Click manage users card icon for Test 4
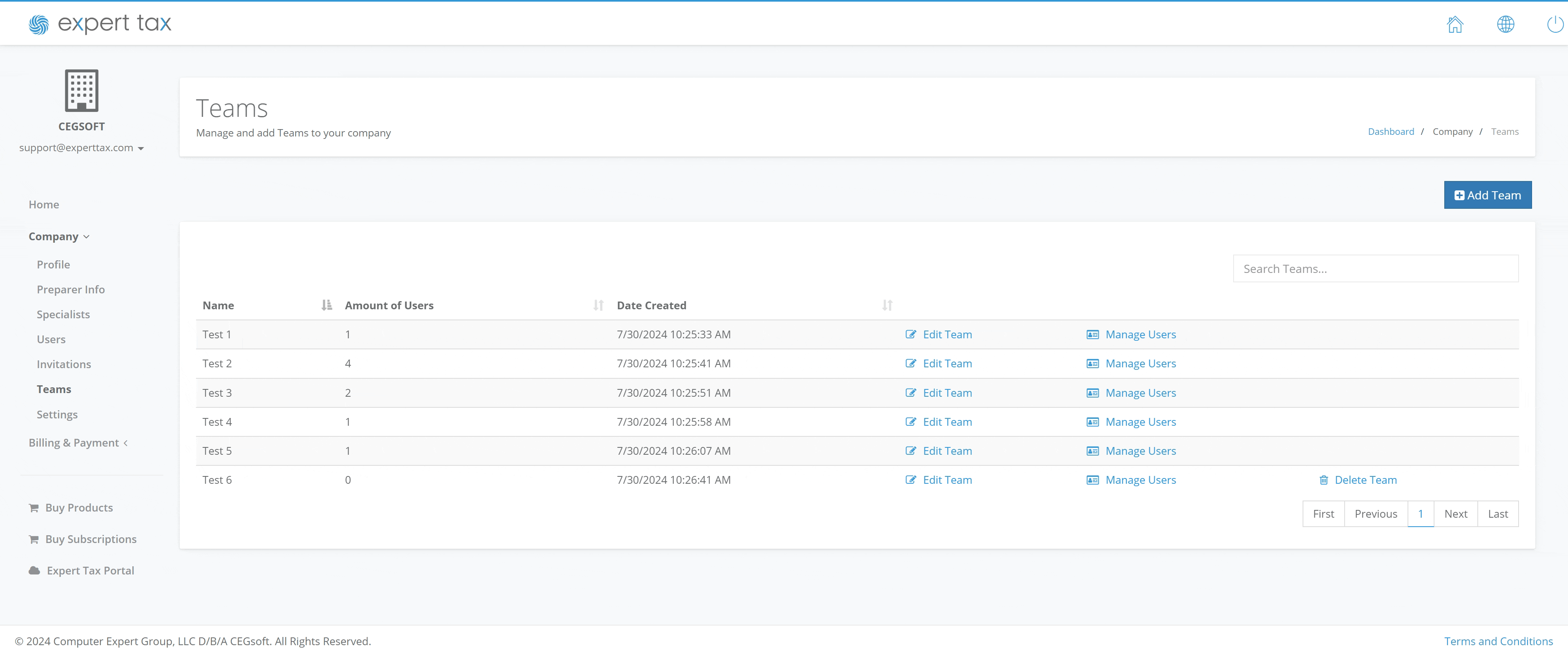This screenshot has width=1568, height=657. coord(1093,422)
